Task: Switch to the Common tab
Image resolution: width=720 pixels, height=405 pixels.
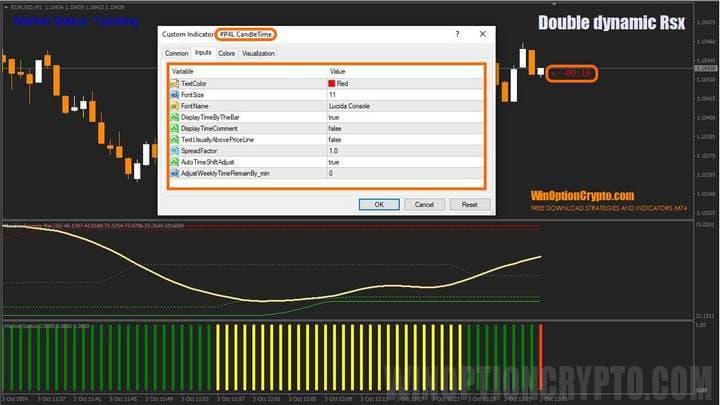Action: (x=176, y=53)
